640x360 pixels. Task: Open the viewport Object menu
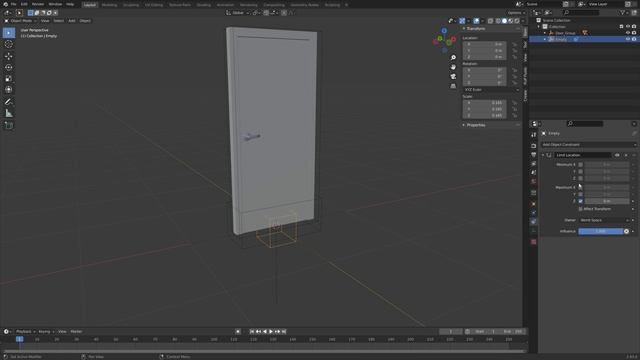pyautogui.click(x=85, y=21)
